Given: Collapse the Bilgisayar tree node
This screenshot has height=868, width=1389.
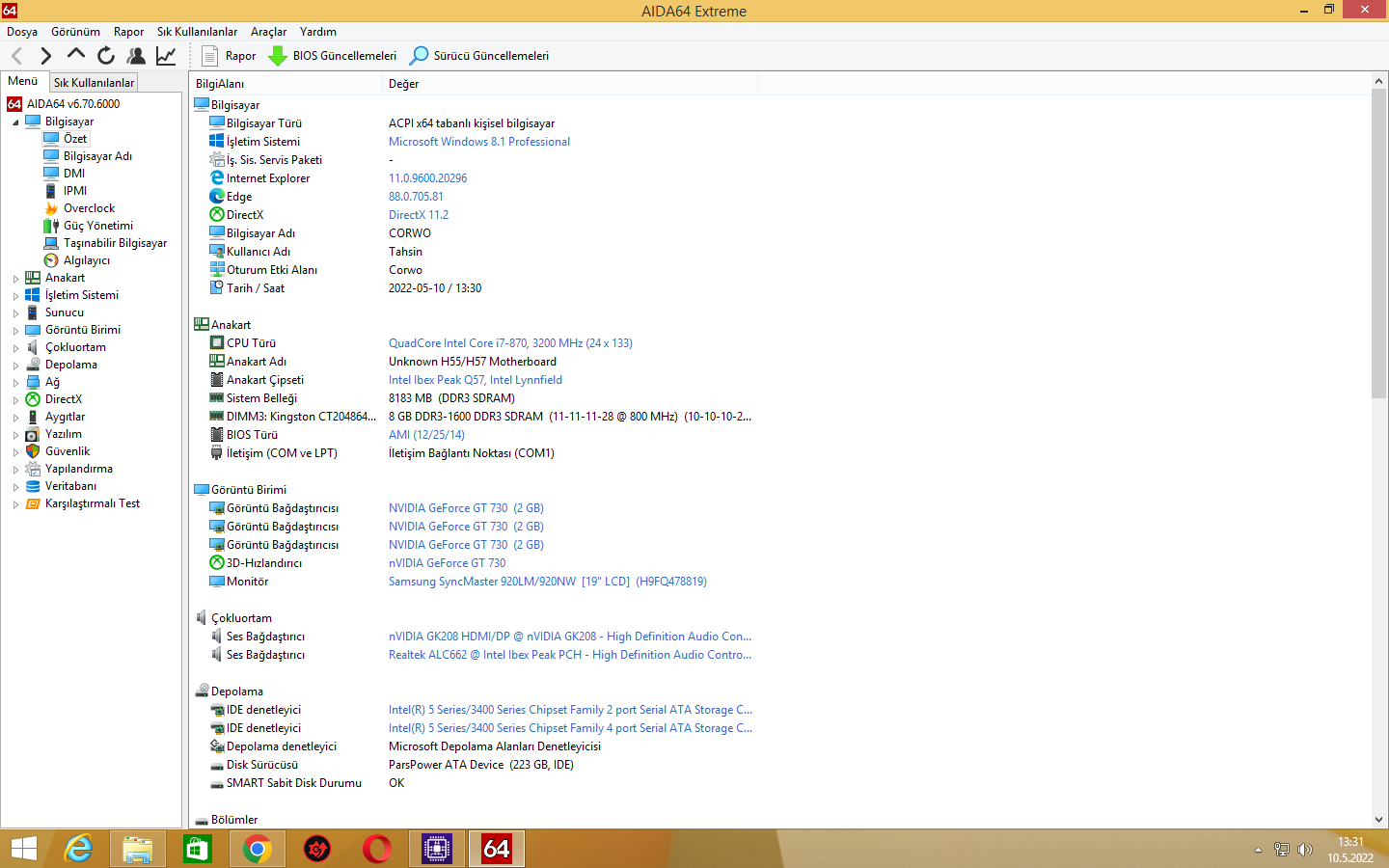Looking at the screenshot, I should (x=15, y=122).
